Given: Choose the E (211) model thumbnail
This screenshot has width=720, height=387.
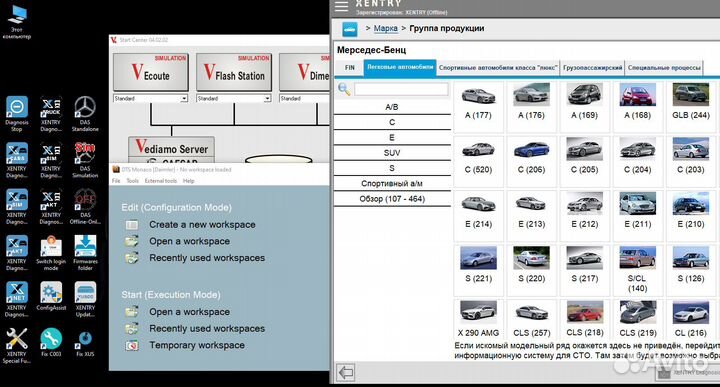Looking at the screenshot, I should [637, 203].
